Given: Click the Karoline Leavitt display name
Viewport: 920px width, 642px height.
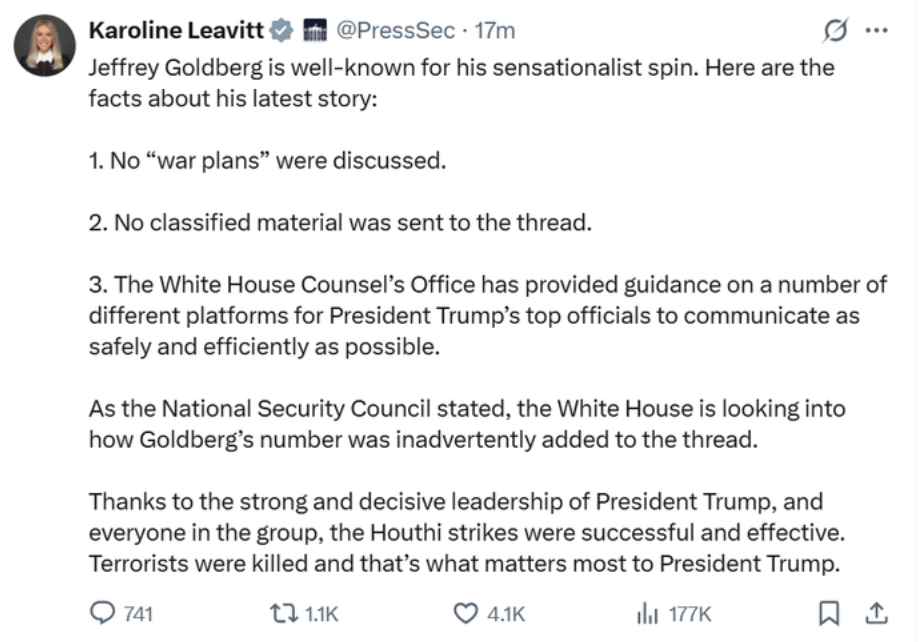Looking at the screenshot, I should tap(176, 31).
